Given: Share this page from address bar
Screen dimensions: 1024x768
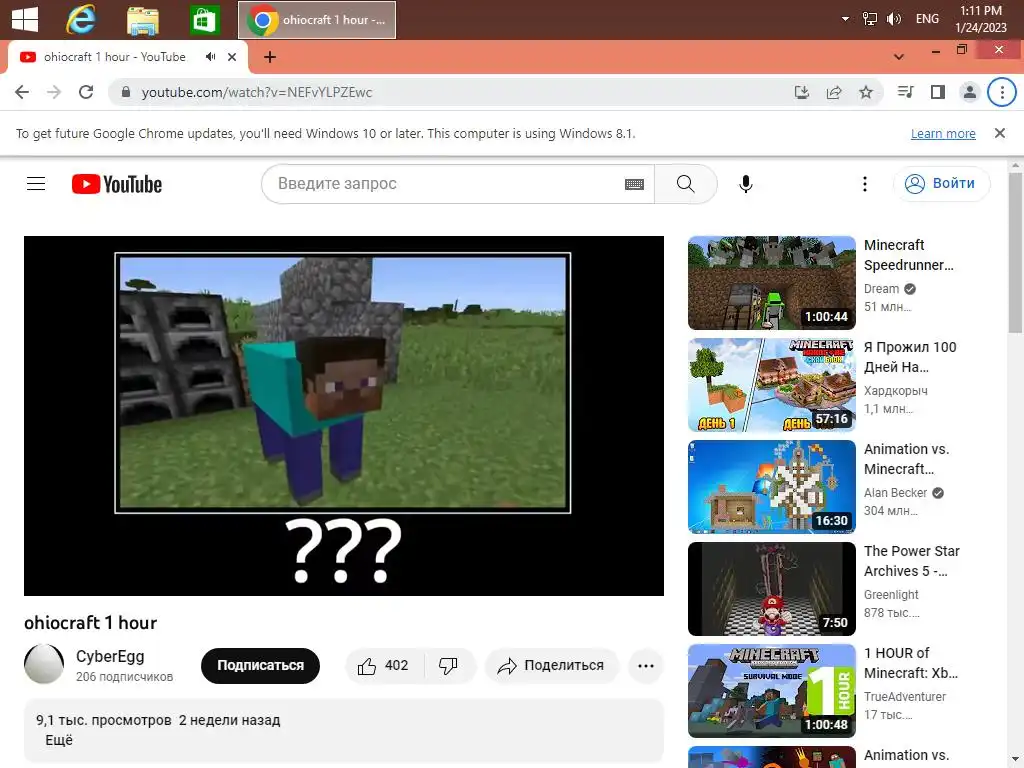Looking at the screenshot, I should pyautogui.click(x=834, y=92).
